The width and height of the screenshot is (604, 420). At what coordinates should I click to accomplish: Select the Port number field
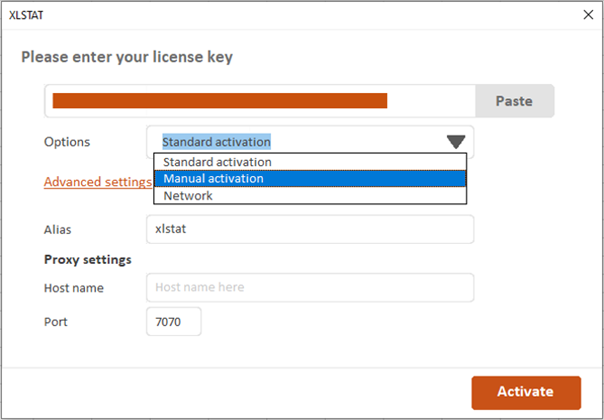pos(174,322)
